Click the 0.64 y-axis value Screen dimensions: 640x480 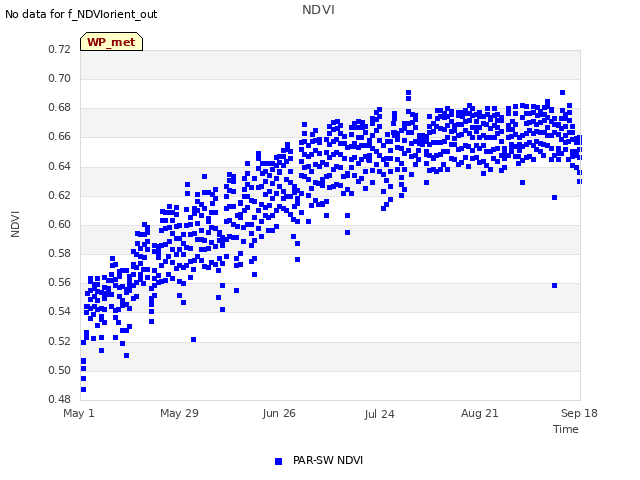(60, 166)
